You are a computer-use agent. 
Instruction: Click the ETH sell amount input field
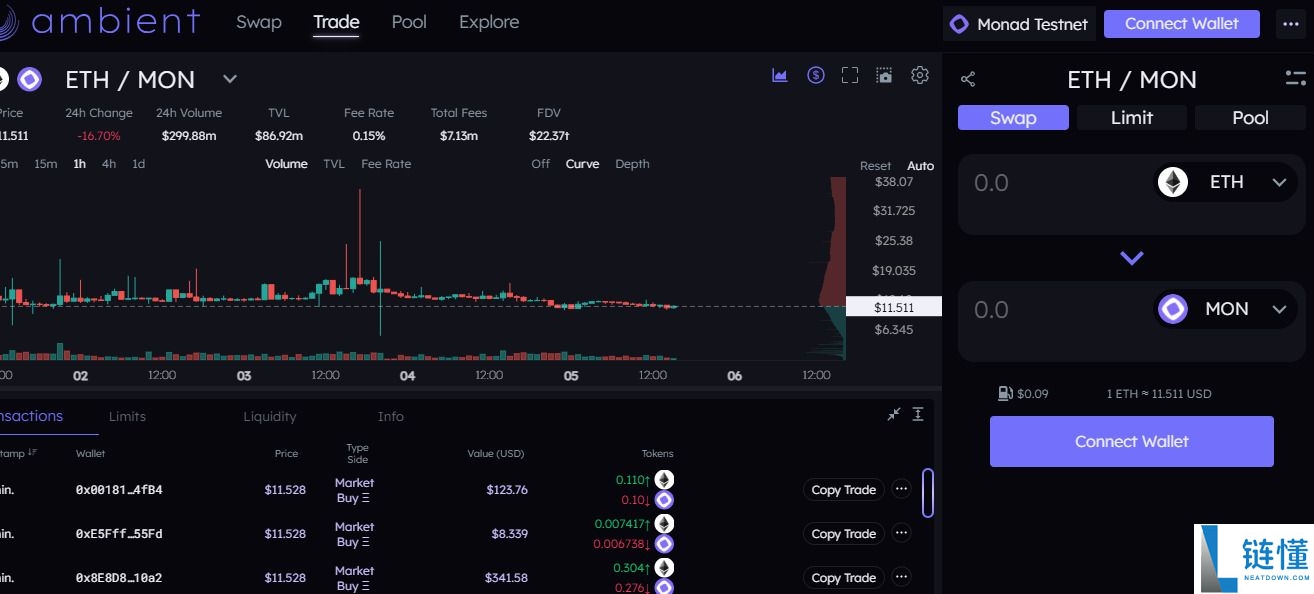[1055, 183]
